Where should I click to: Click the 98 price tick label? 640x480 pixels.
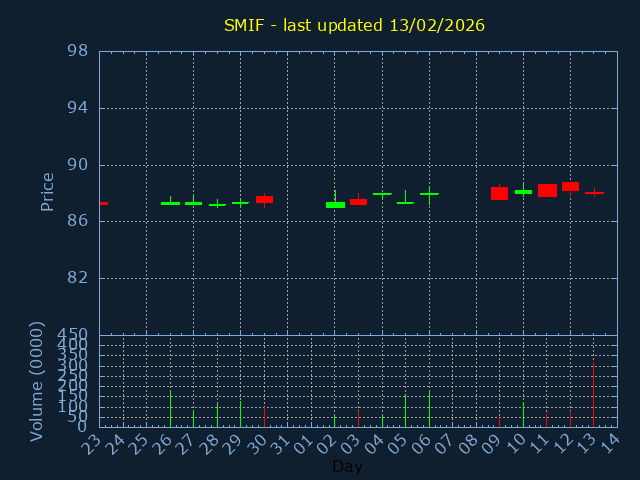tap(78, 51)
